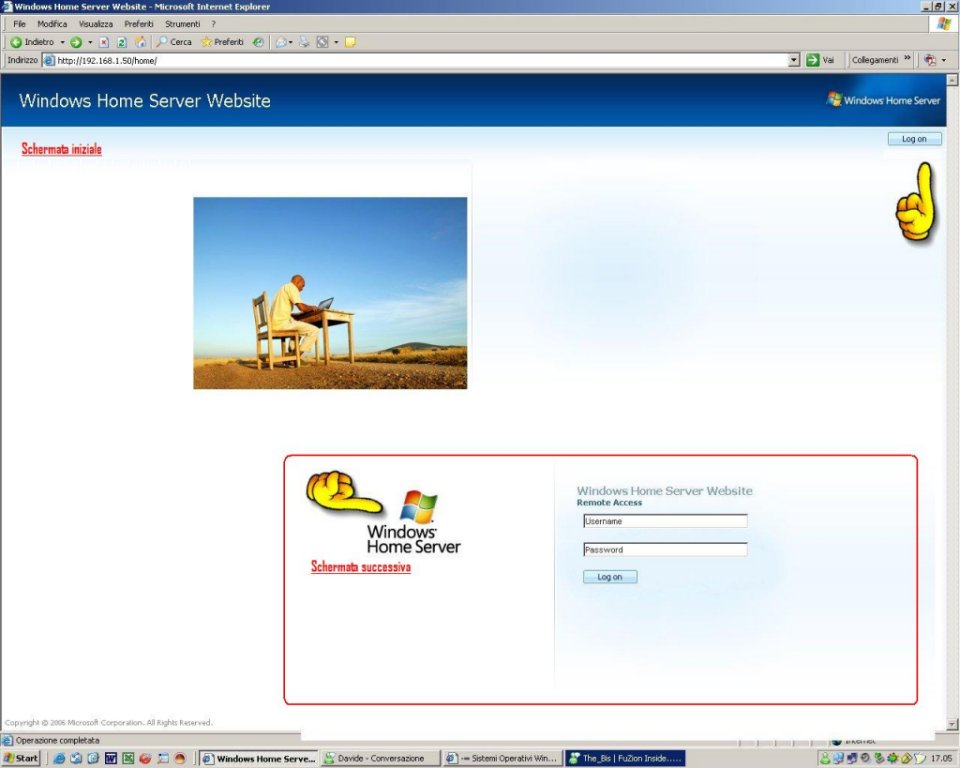The image size is (960, 768).
Task: Click the top-right Log on button
Action: click(x=914, y=139)
